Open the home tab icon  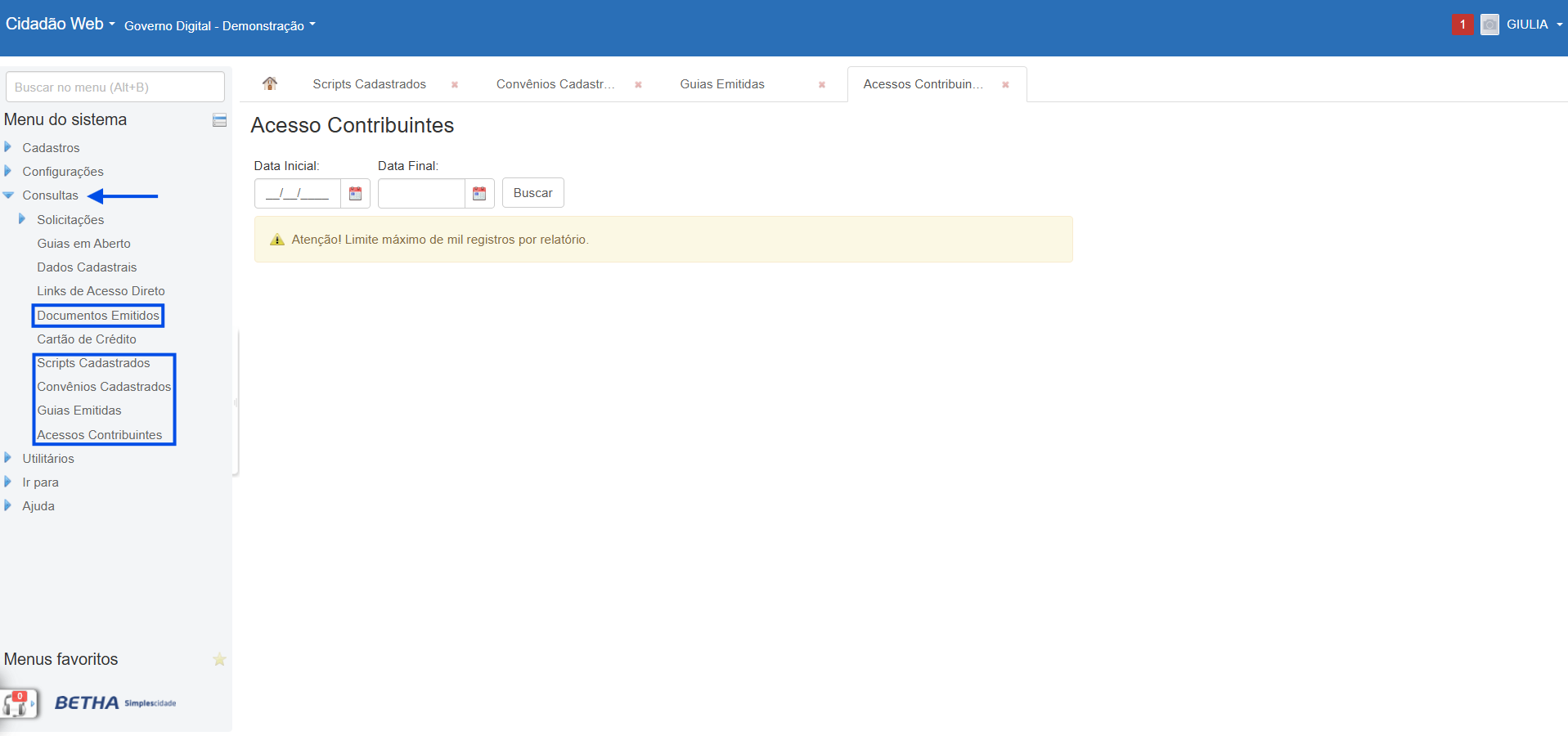[270, 83]
